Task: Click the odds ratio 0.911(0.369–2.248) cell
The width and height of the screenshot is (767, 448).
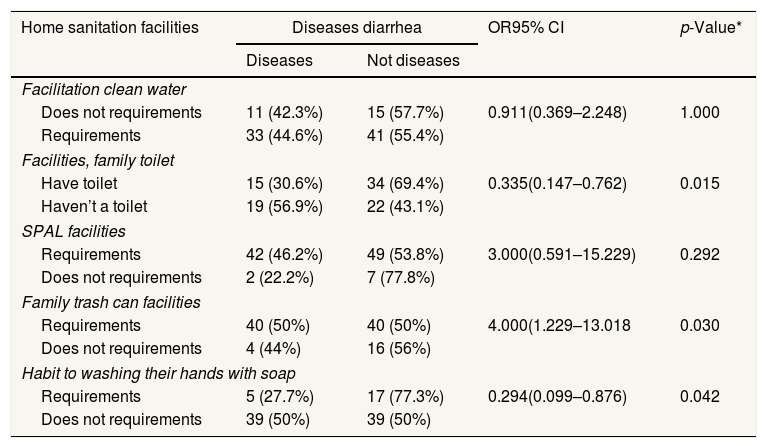Action: pyautogui.click(x=557, y=112)
